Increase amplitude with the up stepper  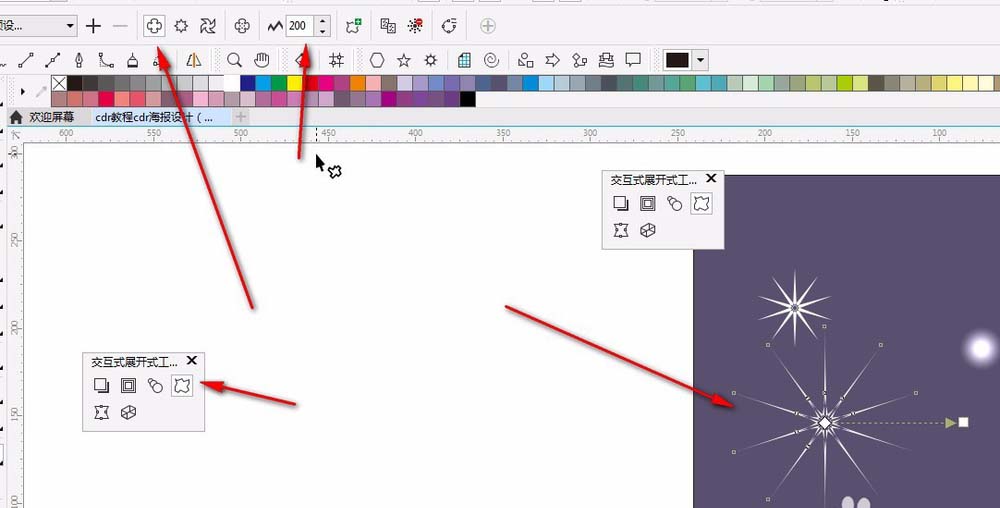pos(323,22)
